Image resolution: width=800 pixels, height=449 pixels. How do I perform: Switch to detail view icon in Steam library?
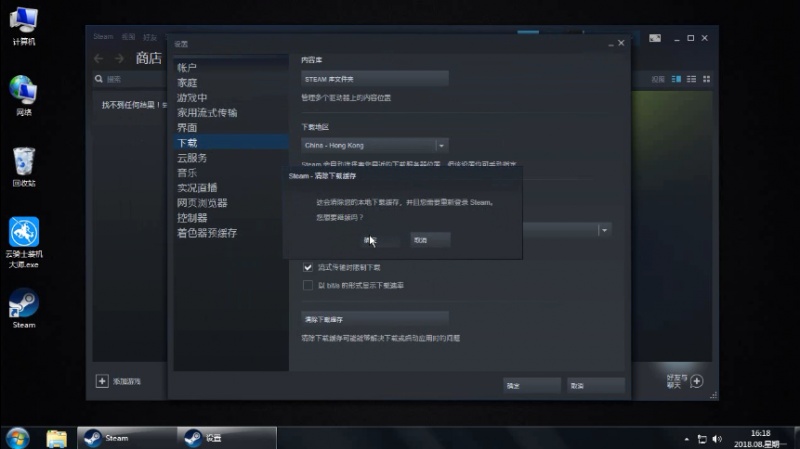click(676, 79)
